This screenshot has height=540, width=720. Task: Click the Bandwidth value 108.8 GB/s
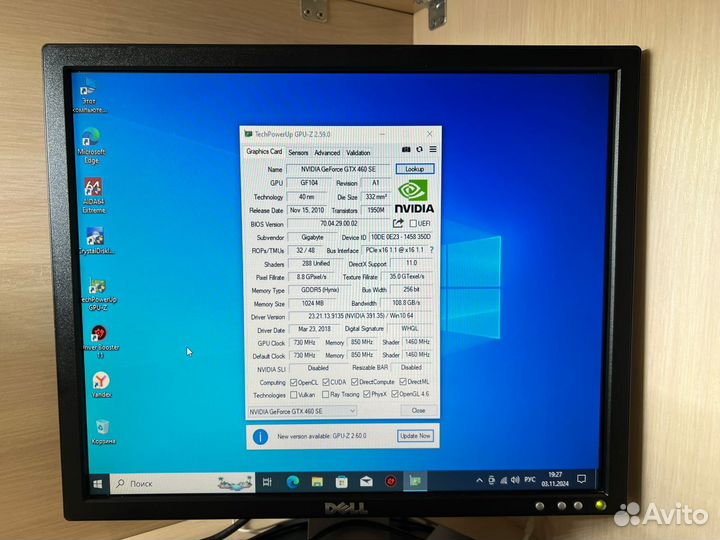point(406,303)
